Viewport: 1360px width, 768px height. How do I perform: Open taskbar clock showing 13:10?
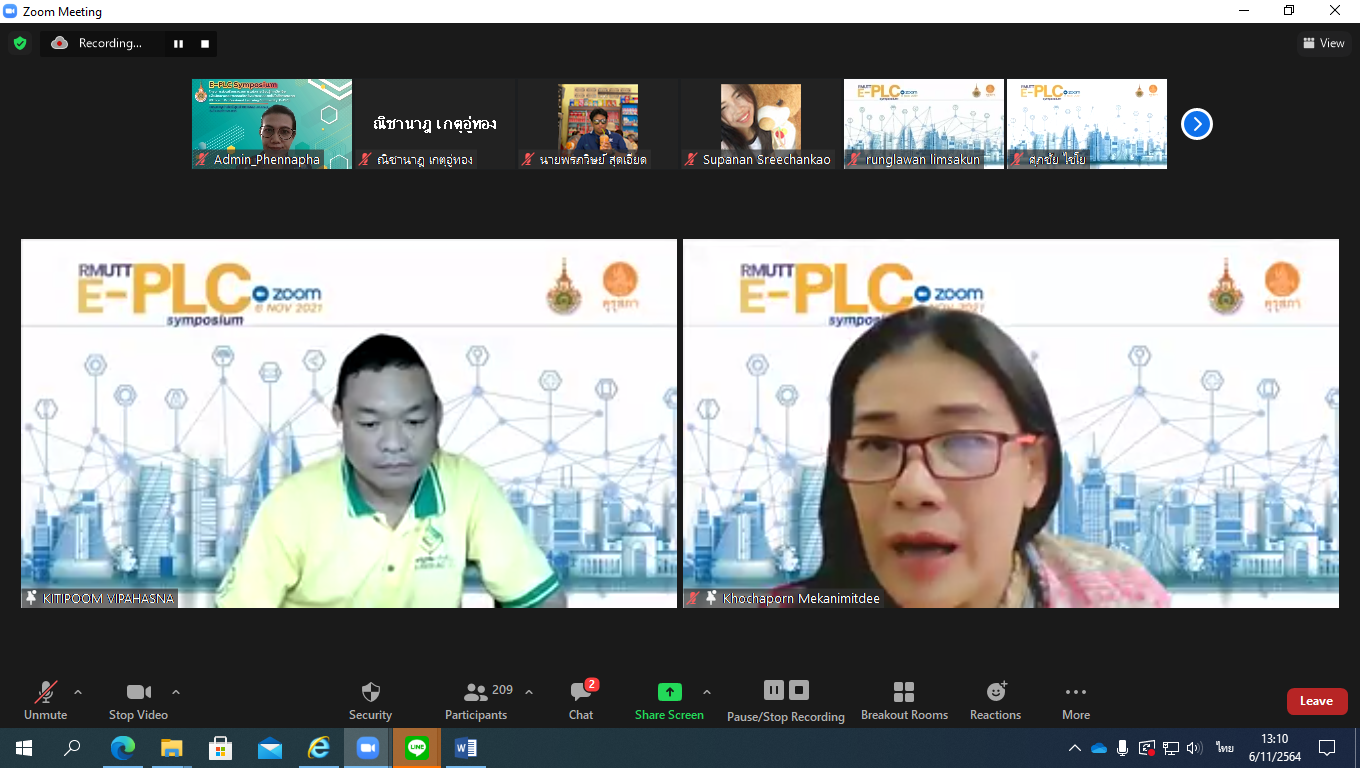(1274, 748)
